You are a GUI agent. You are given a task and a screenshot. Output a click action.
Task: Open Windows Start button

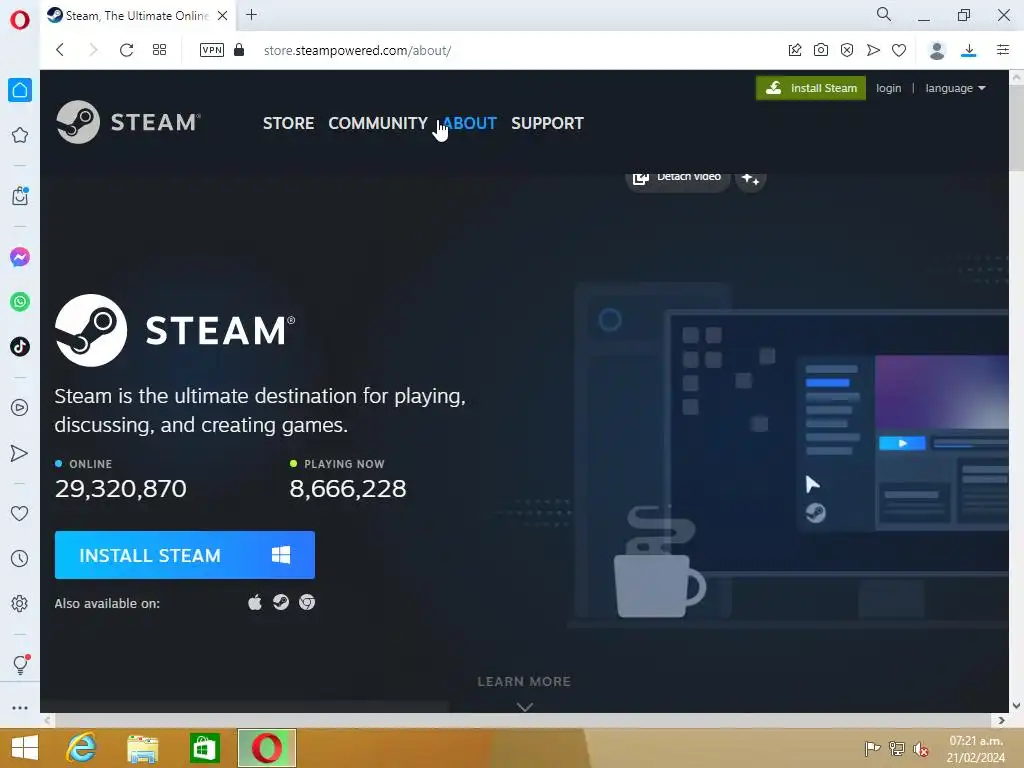[x=25, y=748]
